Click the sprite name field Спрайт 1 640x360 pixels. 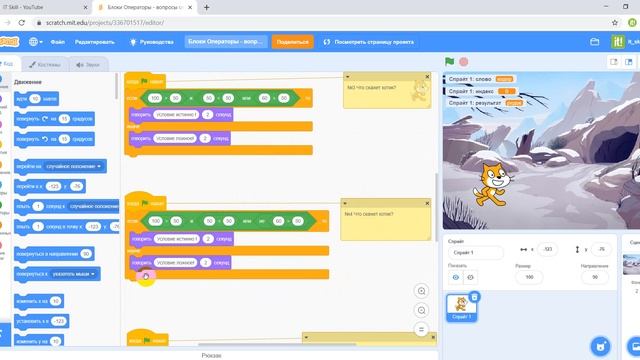pos(476,253)
